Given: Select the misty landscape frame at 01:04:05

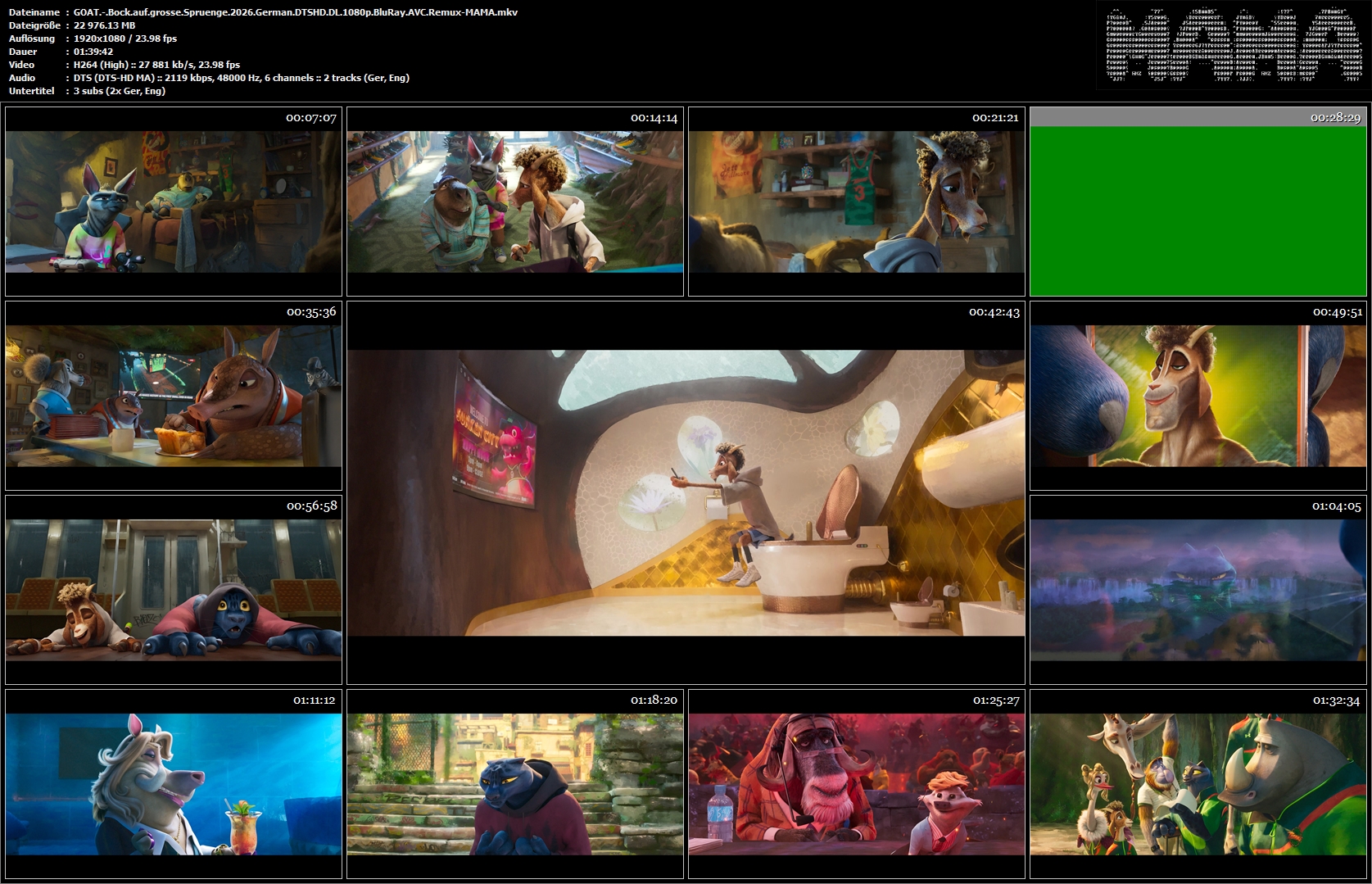Looking at the screenshot, I should coord(1198,590).
